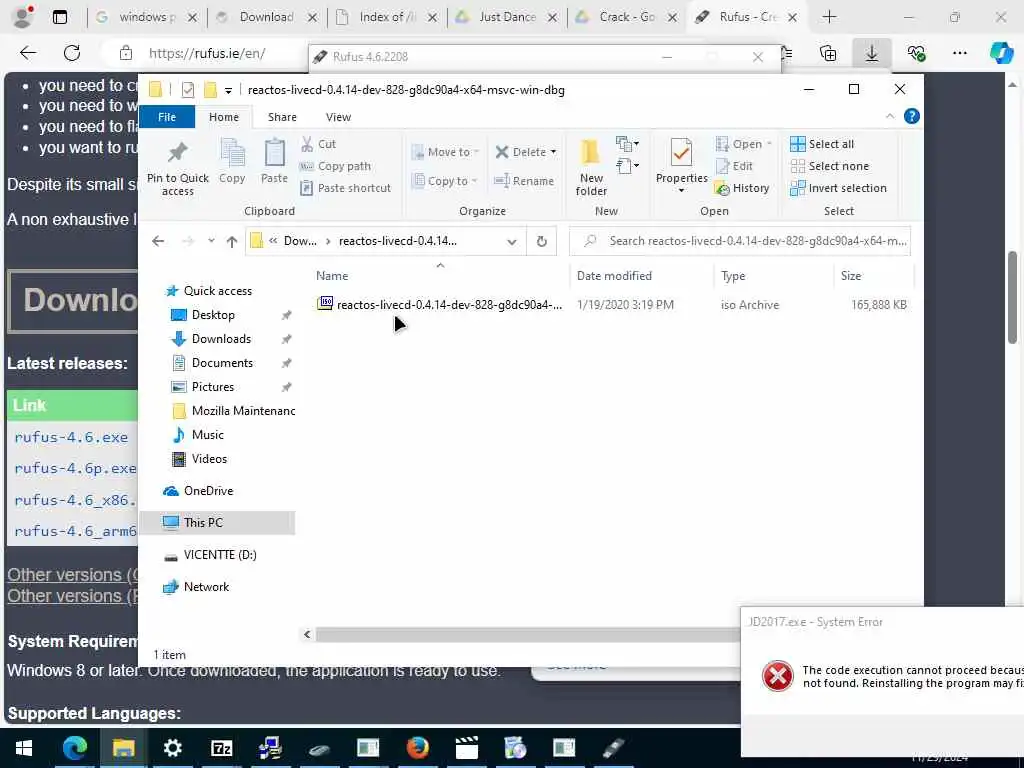Open Settings from taskbar

(172, 748)
